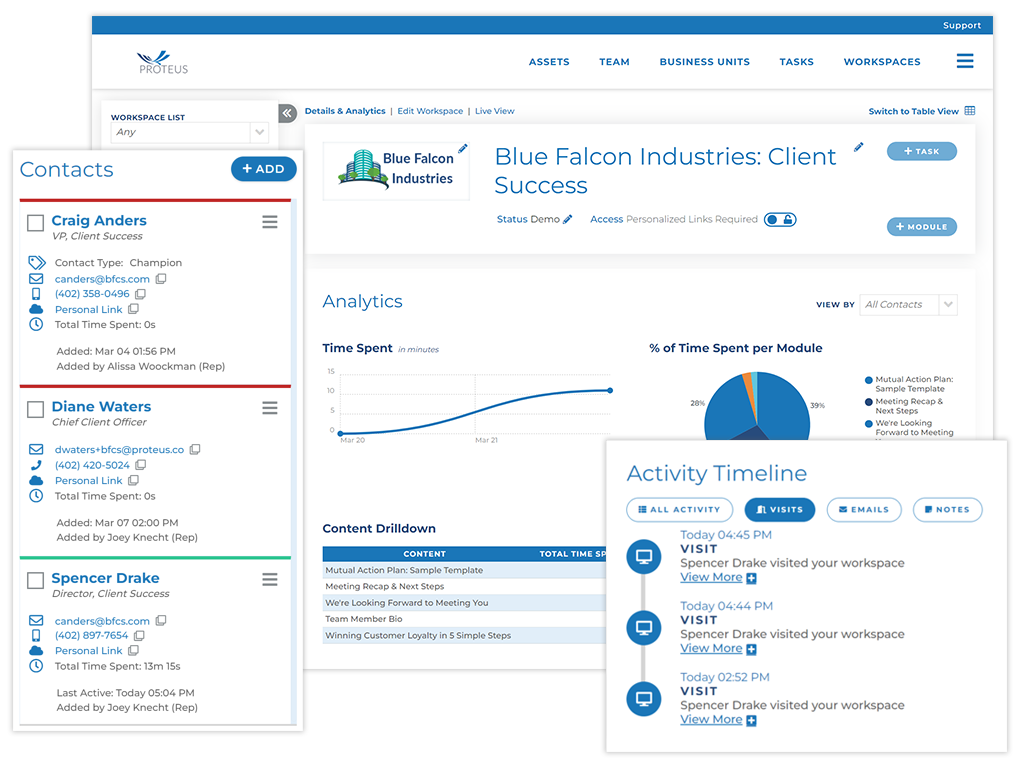The image size is (1024, 768).
Task: Open the Assets menu
Action: pos(549,62)
